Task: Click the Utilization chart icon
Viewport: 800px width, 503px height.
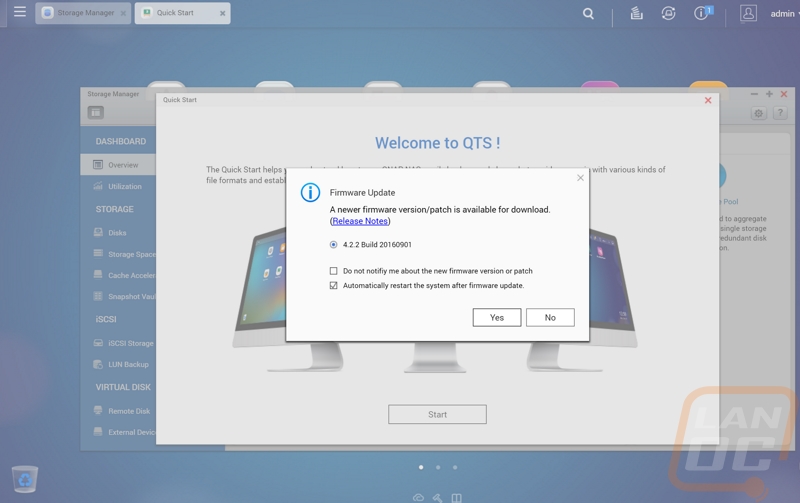Action: click(98, 186)
